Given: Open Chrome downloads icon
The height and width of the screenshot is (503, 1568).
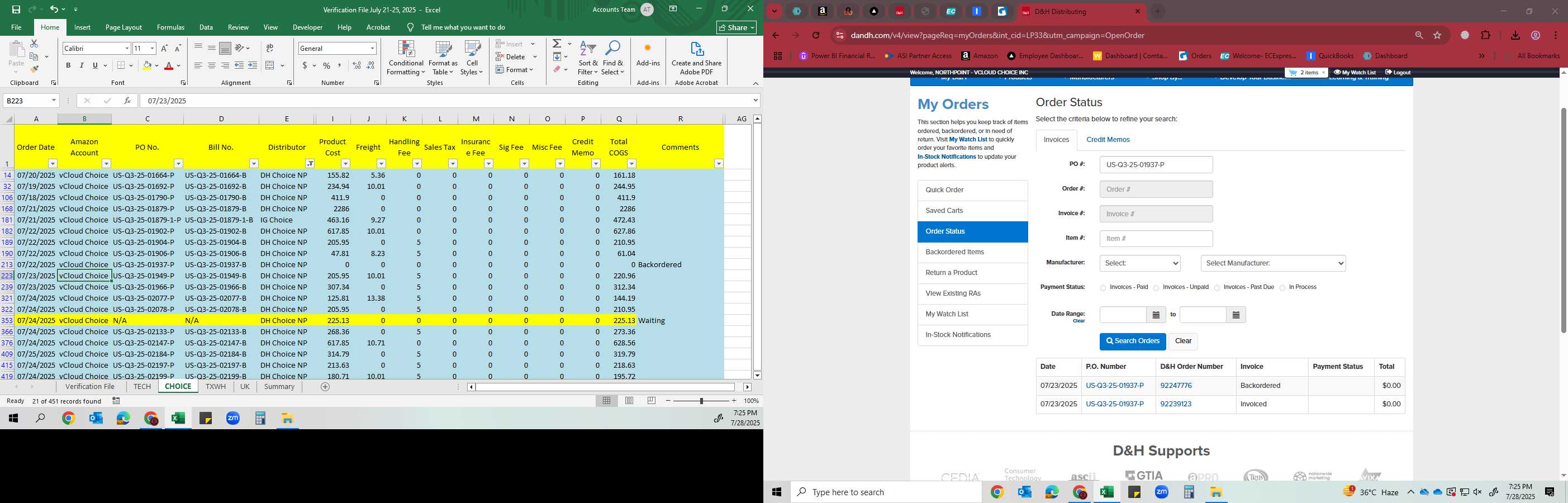Looking at the screenshot, I should click(x=1515, y=35).
